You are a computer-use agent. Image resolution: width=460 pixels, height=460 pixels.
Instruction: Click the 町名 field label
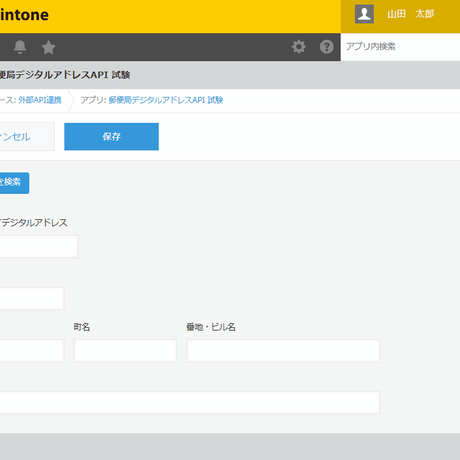[82, 327]
